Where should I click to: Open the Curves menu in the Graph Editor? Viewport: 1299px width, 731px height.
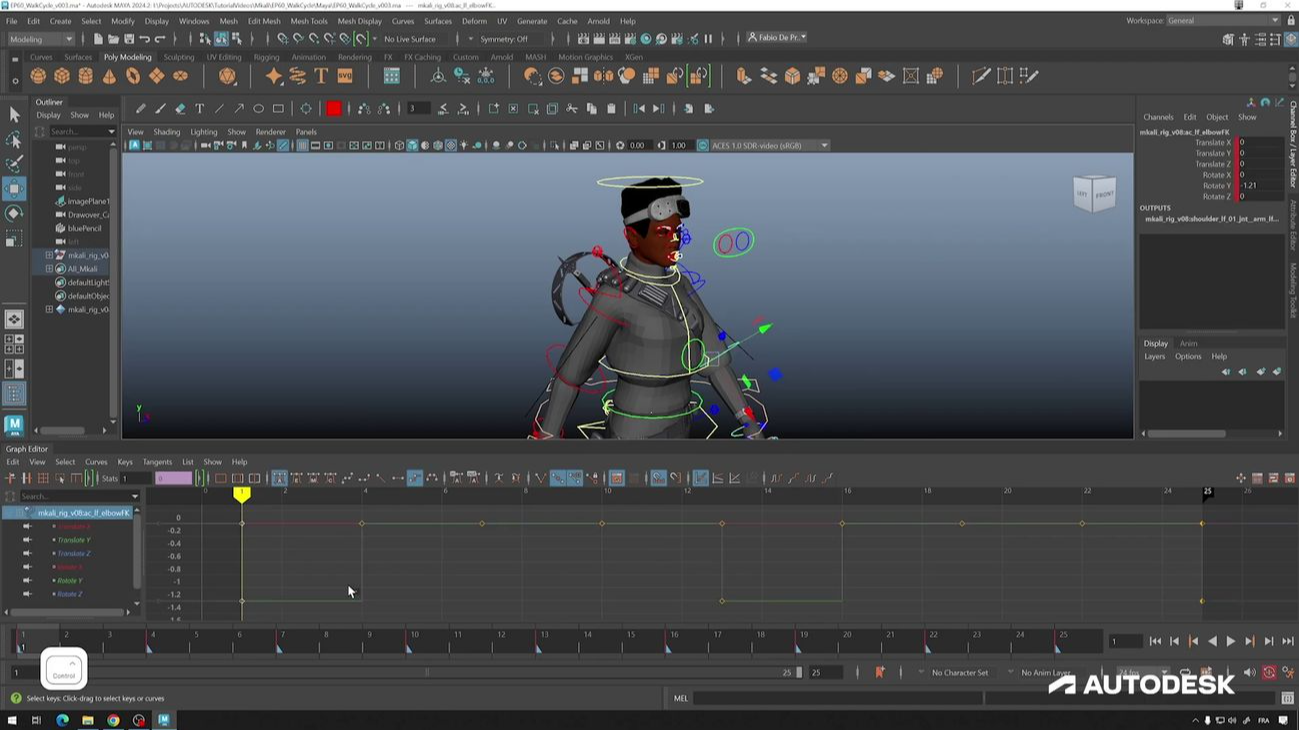coord(96,461)
